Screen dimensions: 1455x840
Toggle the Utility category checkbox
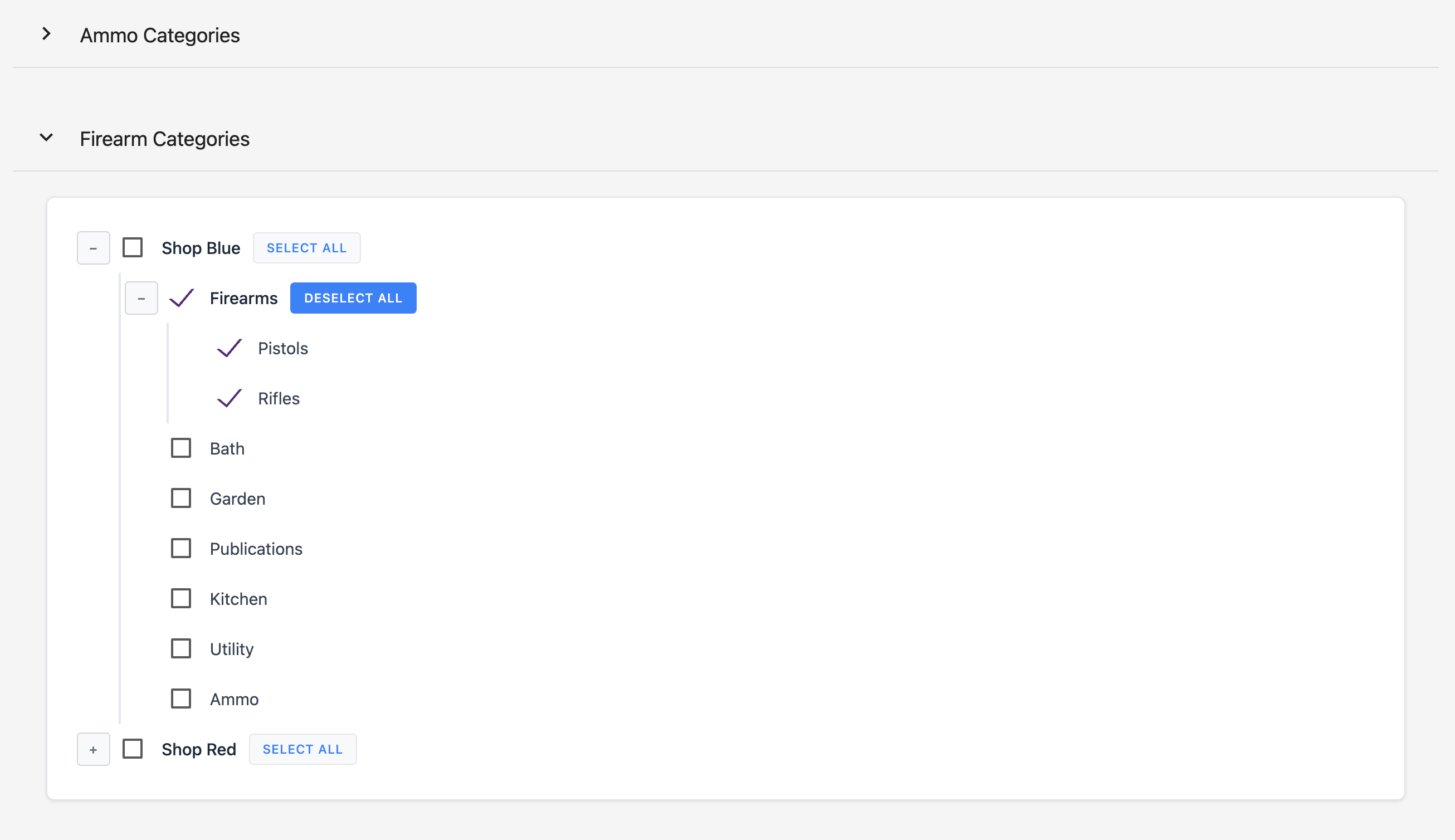click(181, 649)
